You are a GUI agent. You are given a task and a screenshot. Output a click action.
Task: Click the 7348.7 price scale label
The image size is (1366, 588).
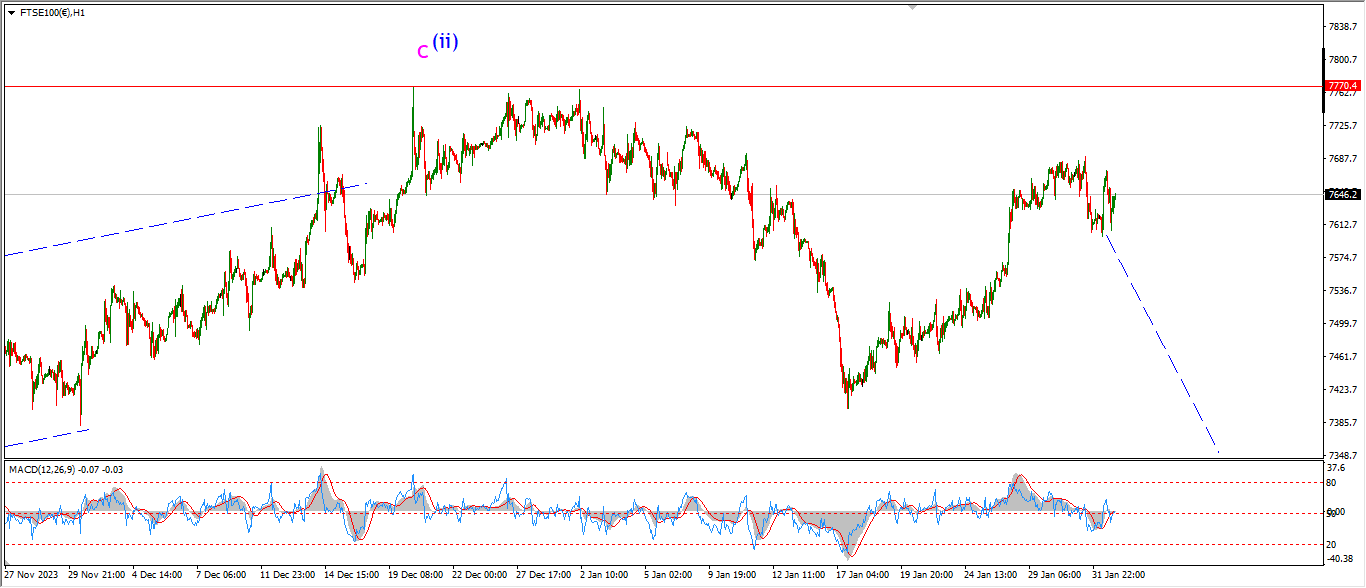point(1341,455)
